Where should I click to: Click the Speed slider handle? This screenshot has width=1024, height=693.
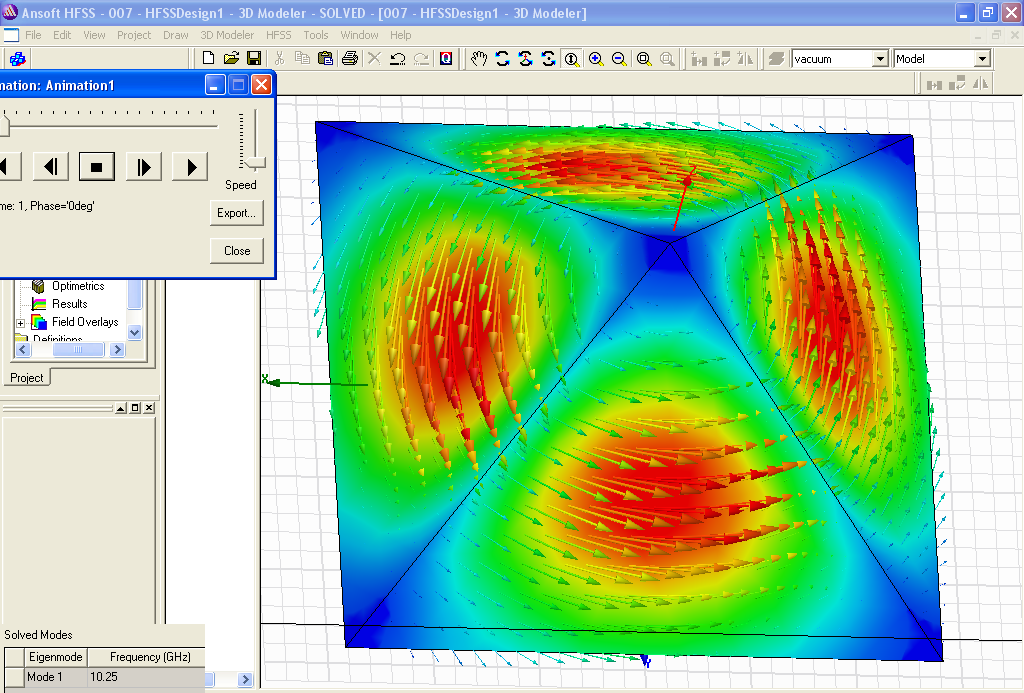254,163
